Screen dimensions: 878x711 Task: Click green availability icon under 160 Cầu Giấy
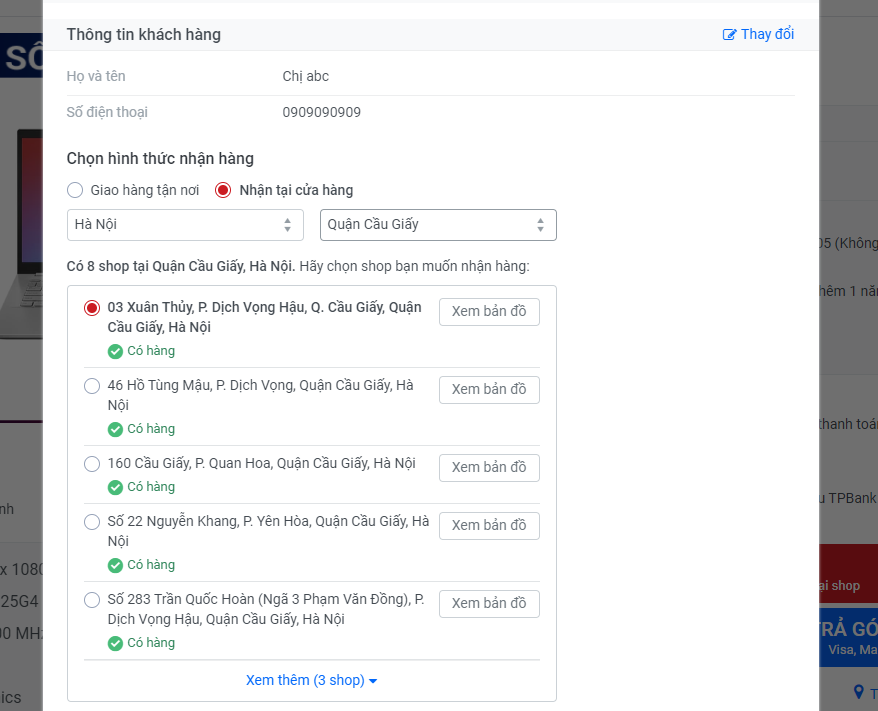[x=116, y=487]
